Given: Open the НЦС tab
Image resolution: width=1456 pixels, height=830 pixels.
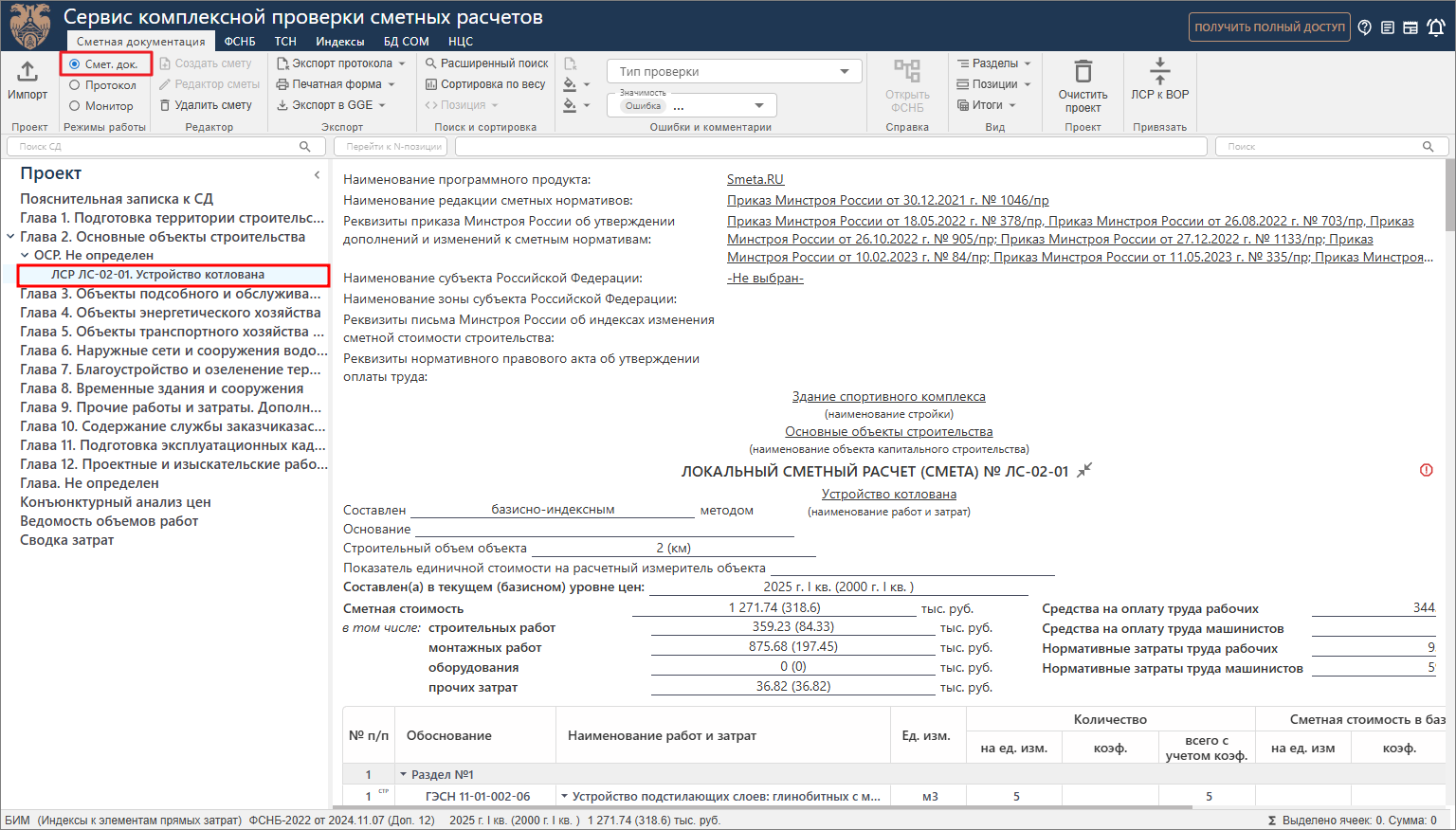Looking at the screenshot, I should click(461, 42).
